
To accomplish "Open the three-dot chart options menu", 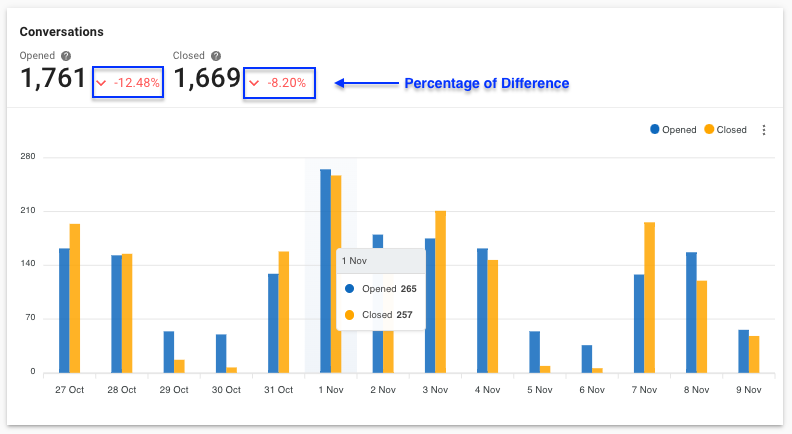I will click(764, 130).
